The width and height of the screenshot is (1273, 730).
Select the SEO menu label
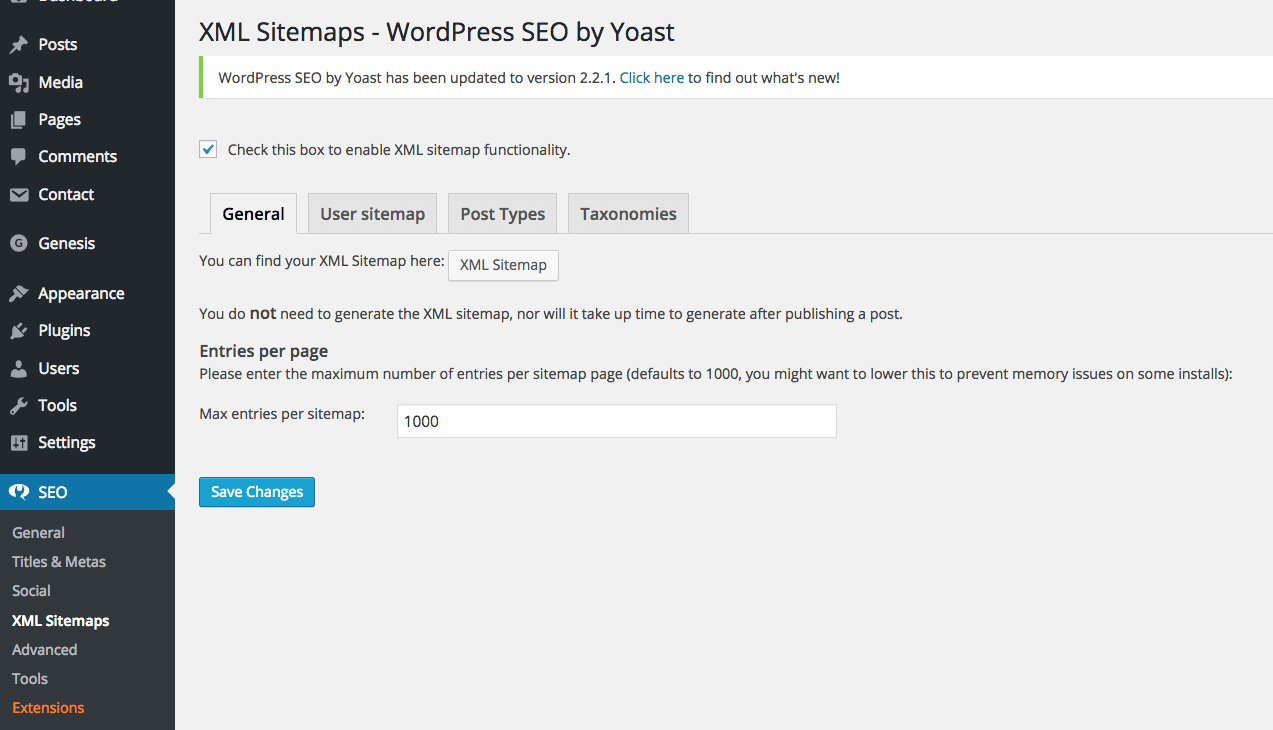click(x=53, y=492)
